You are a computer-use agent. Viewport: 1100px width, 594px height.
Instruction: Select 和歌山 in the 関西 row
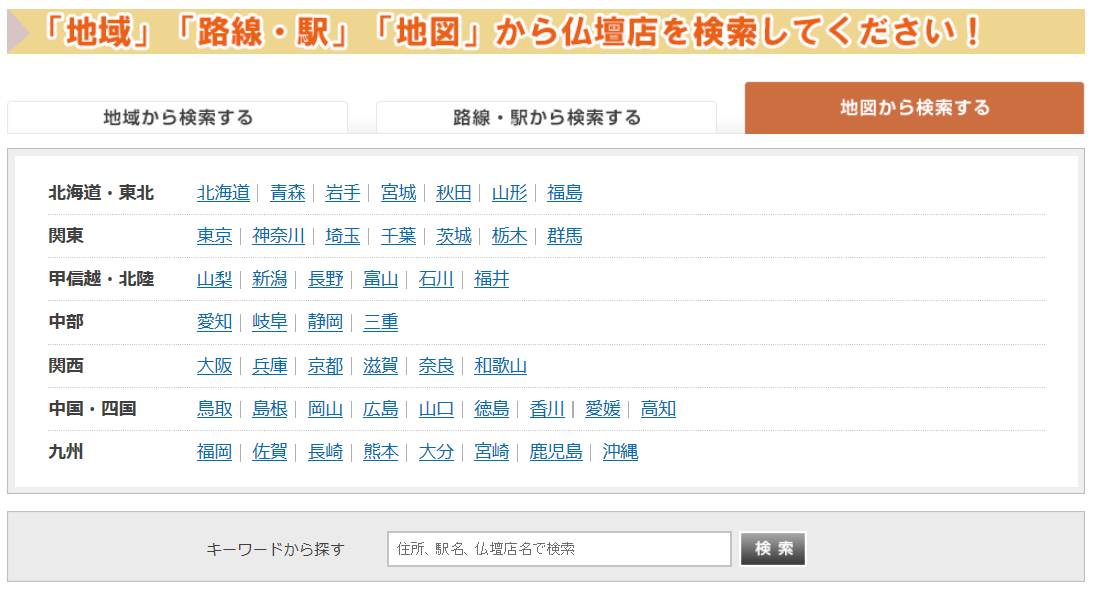coord(500,366)
